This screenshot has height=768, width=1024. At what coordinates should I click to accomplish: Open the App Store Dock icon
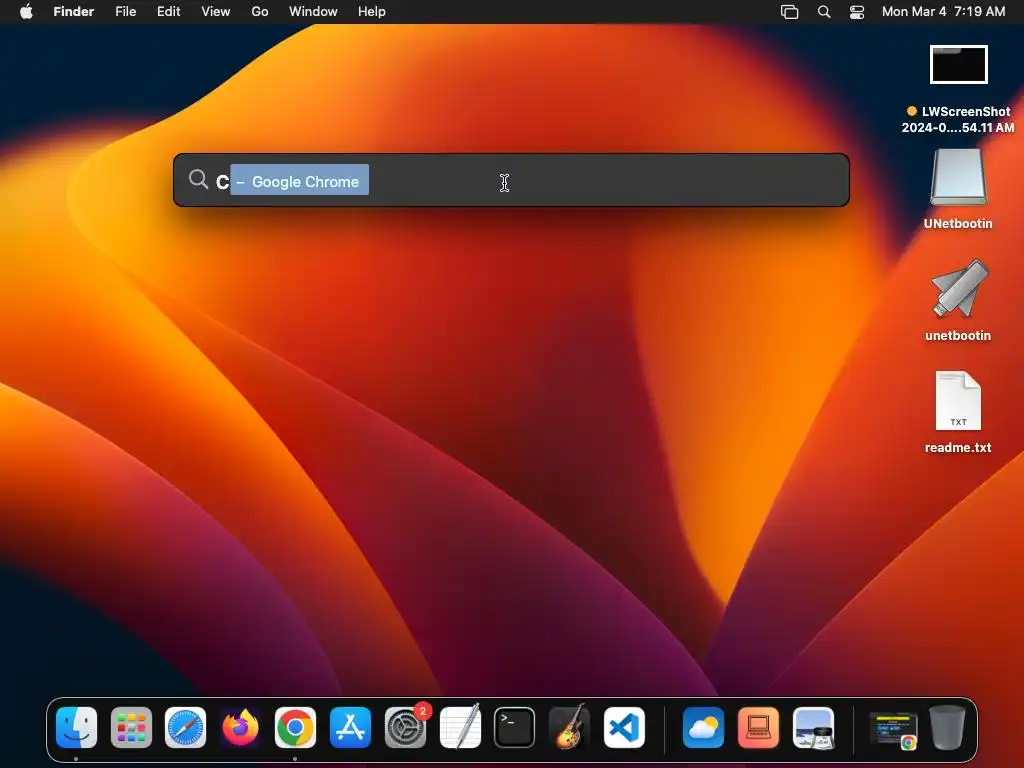click(350, 728)
